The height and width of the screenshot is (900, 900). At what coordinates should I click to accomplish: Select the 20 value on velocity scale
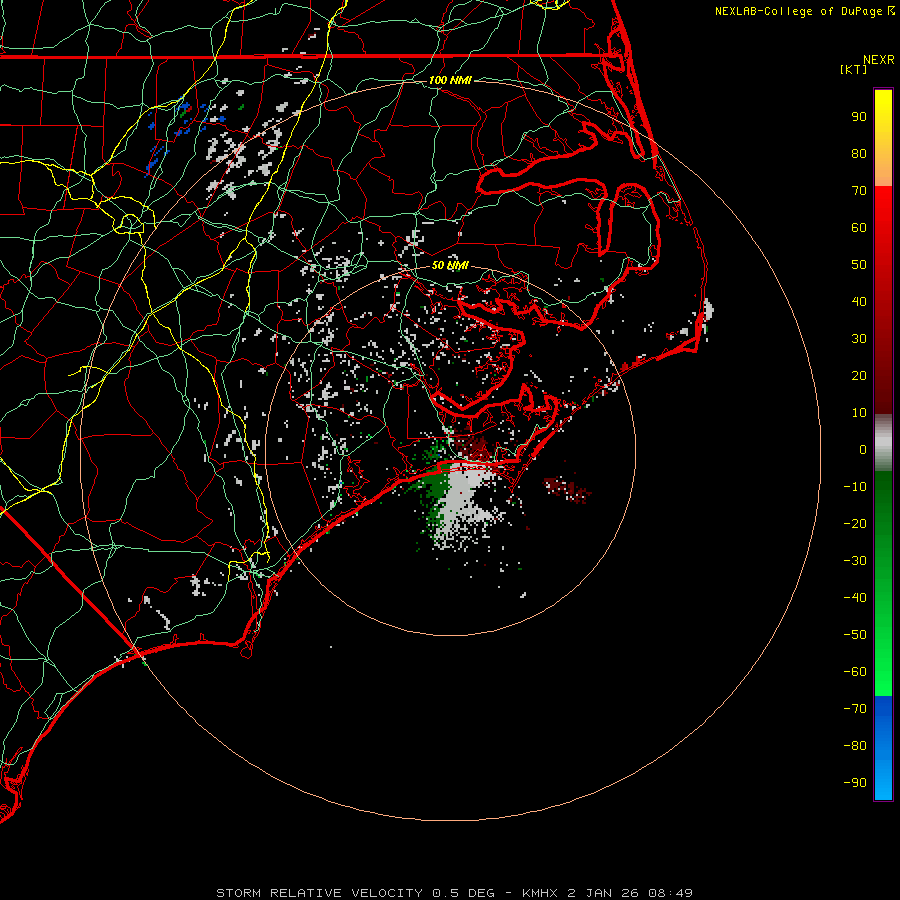pos(859,375)
